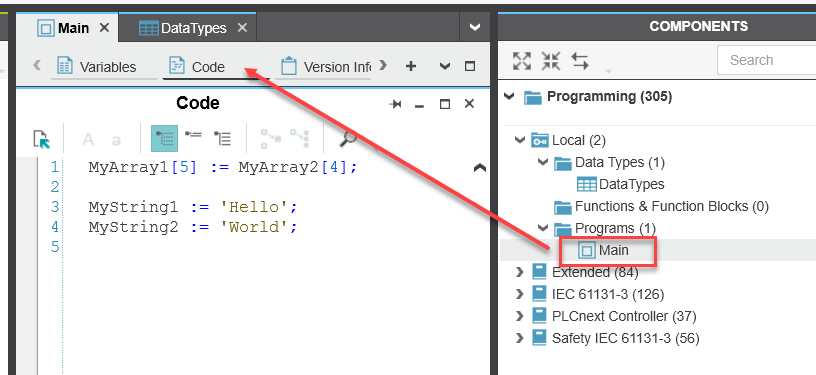Image resolution: width=816 pixels, height=375 pixels.
Task: Click the uppercase 'A' toolbar icon
Action: click(88, 139)
